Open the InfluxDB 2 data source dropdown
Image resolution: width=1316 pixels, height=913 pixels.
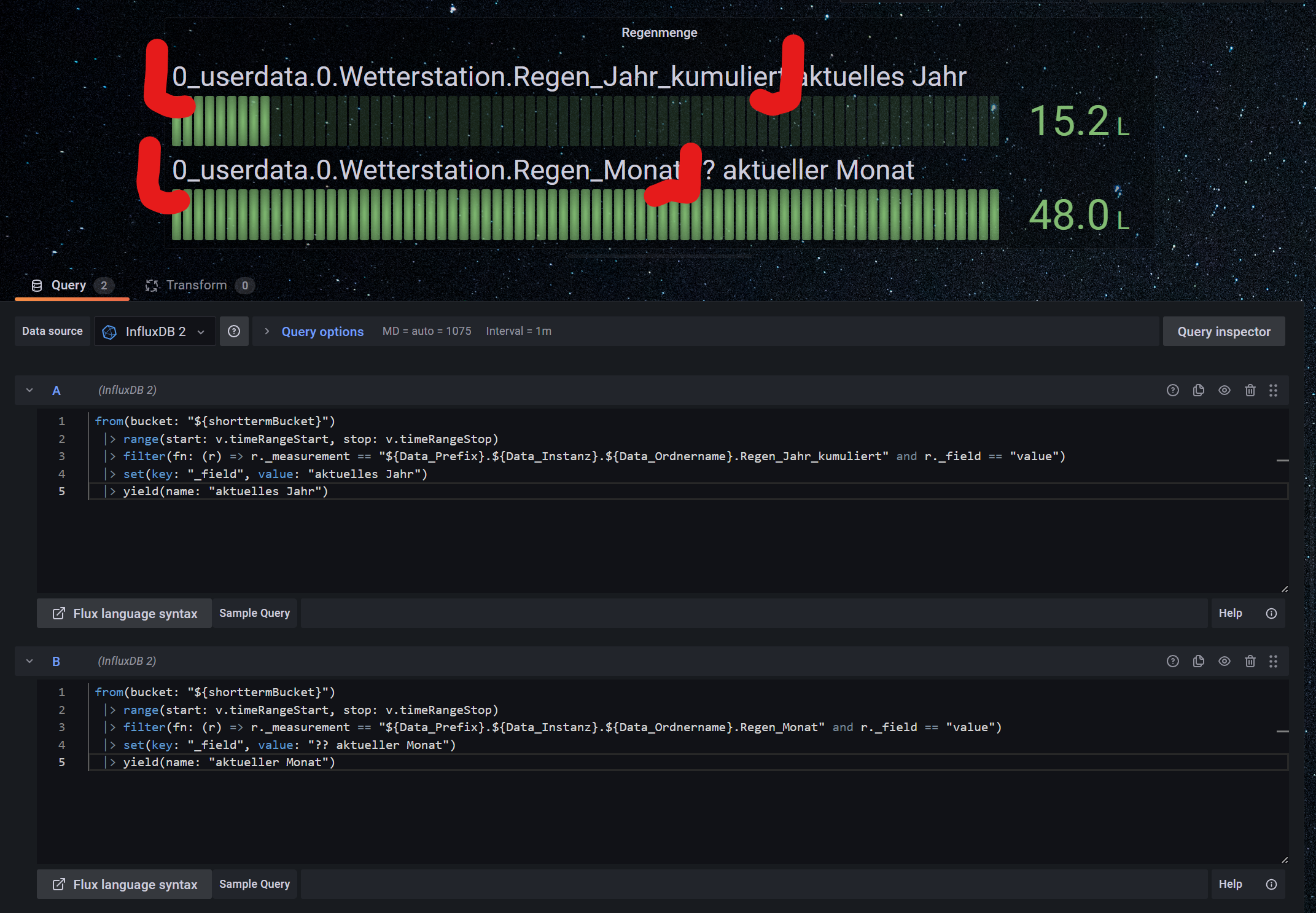coord(155,331)
